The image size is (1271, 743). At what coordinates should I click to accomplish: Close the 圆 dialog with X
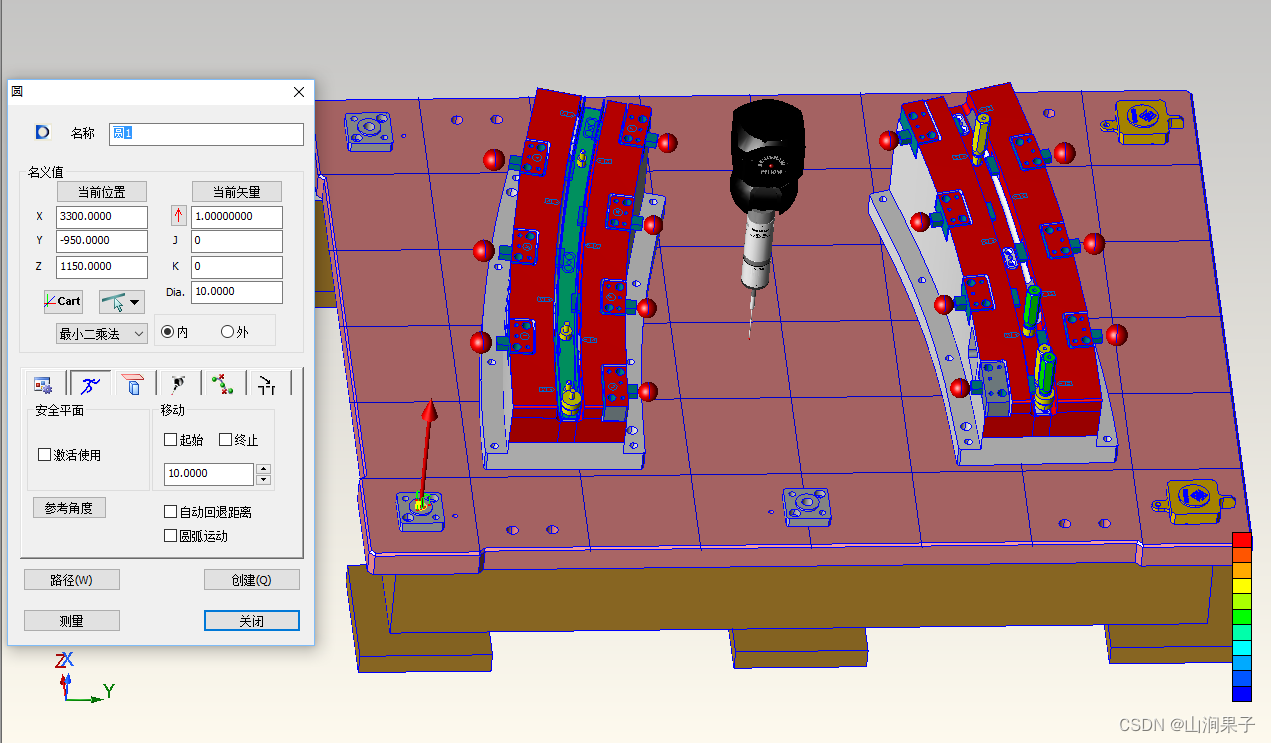(299, 92)
